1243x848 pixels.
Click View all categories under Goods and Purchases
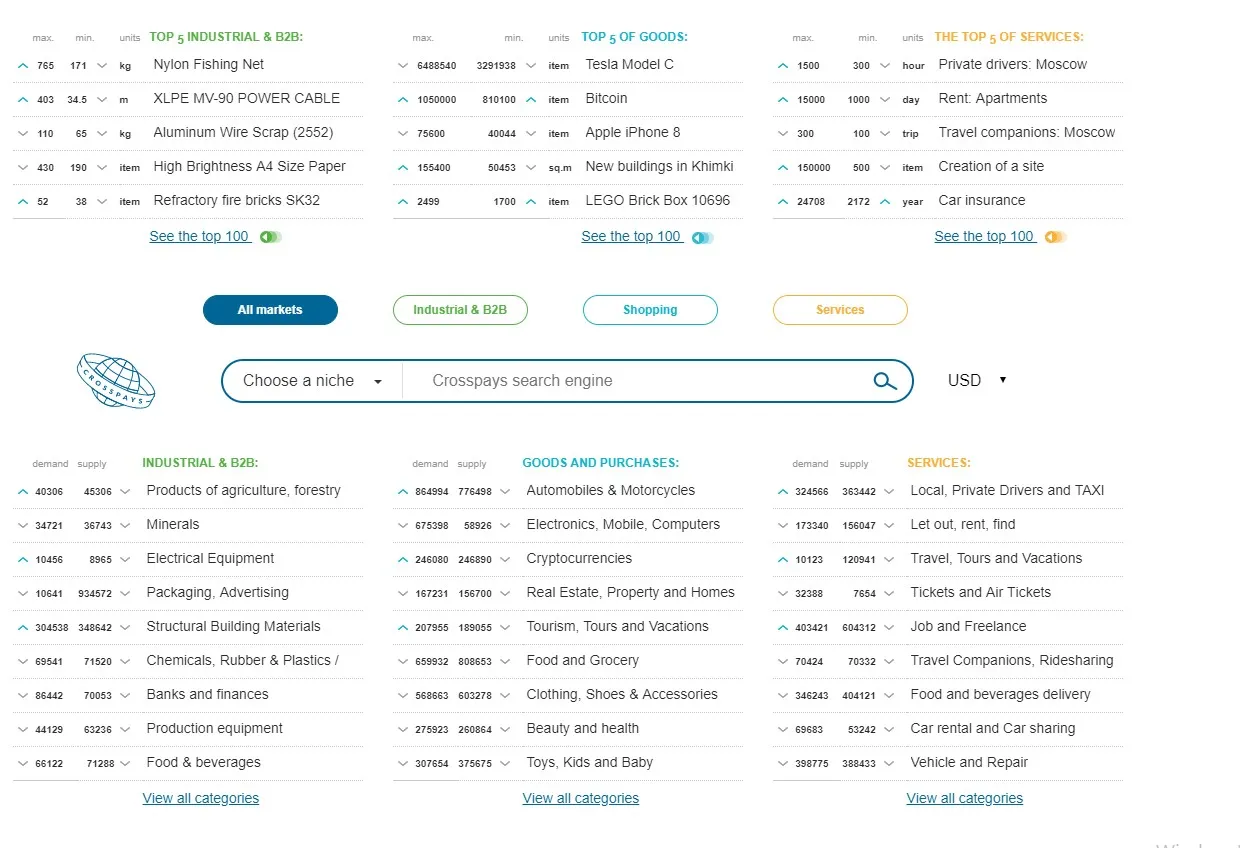pyautogui.click(x=580, y=798)
